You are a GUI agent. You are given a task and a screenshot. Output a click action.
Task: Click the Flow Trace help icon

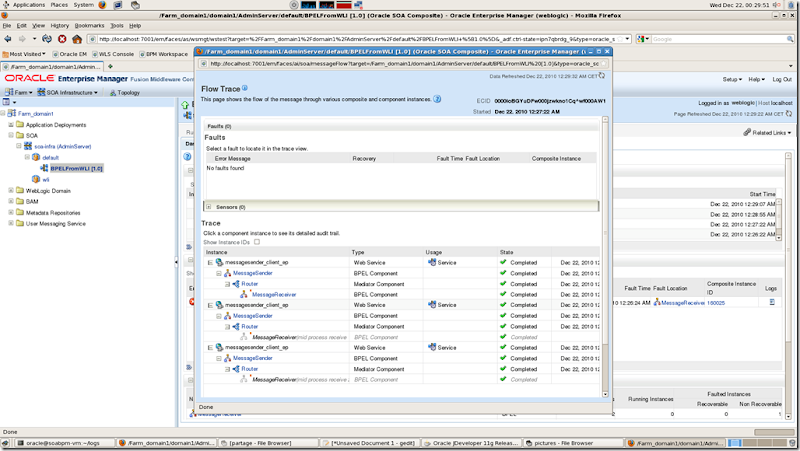[245, 88]
